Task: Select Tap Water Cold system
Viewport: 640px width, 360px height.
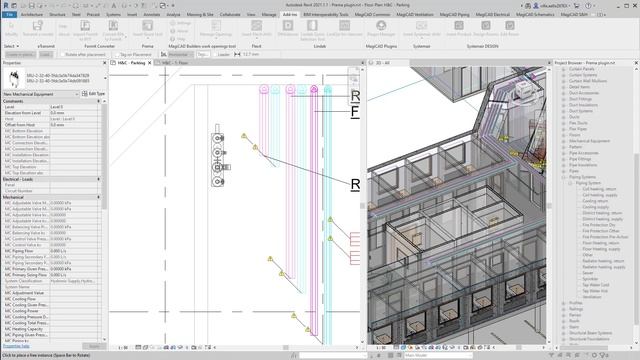Action: 596,285
